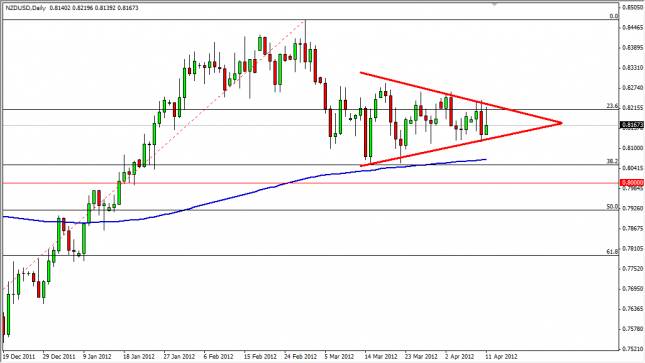Select the red triangle pattern apex point

click(560, 123)
